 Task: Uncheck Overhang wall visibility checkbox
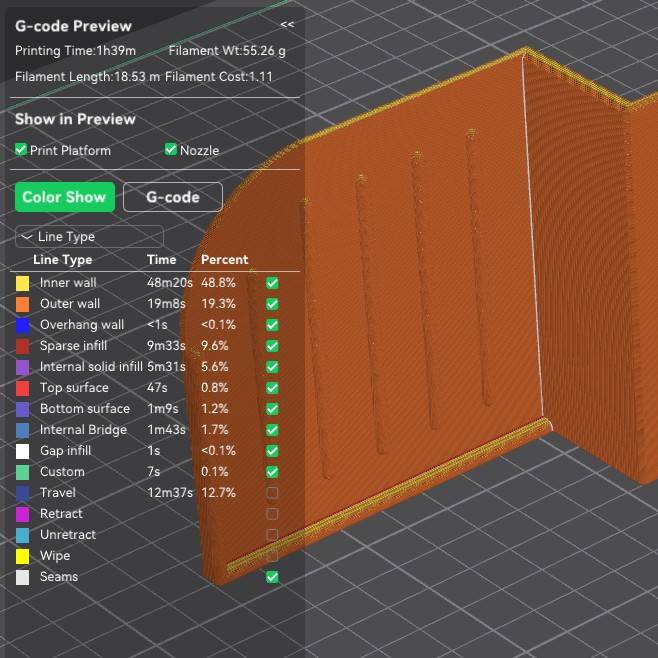pos(272,325)
